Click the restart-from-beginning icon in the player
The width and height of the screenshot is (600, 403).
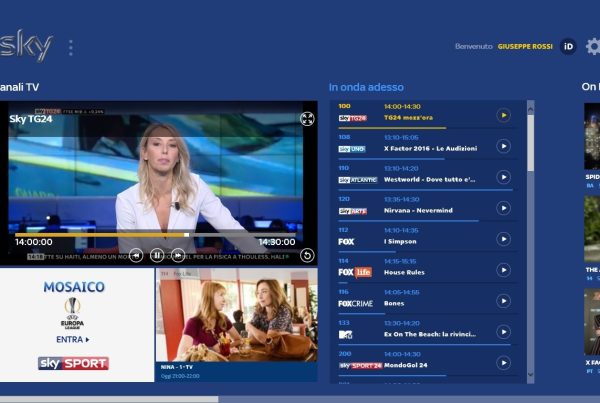click(308, 255)
